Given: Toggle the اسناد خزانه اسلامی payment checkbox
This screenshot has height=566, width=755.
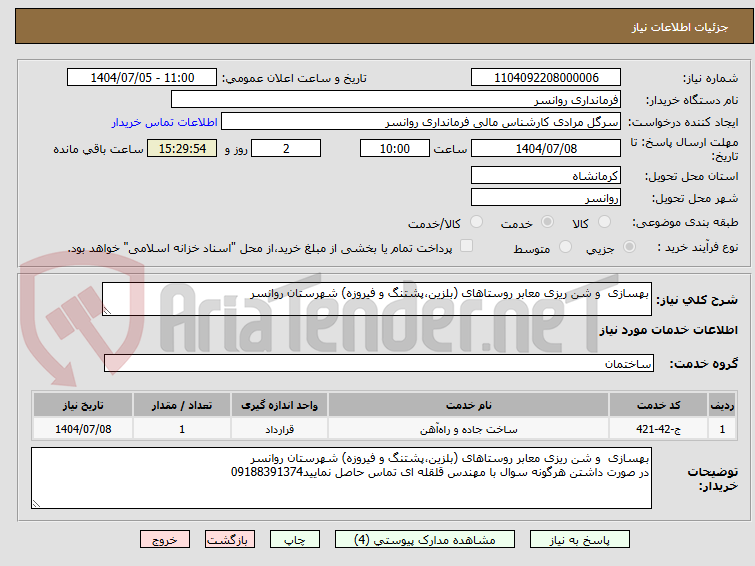Looking at the screenshot, I should coord(466,246).
